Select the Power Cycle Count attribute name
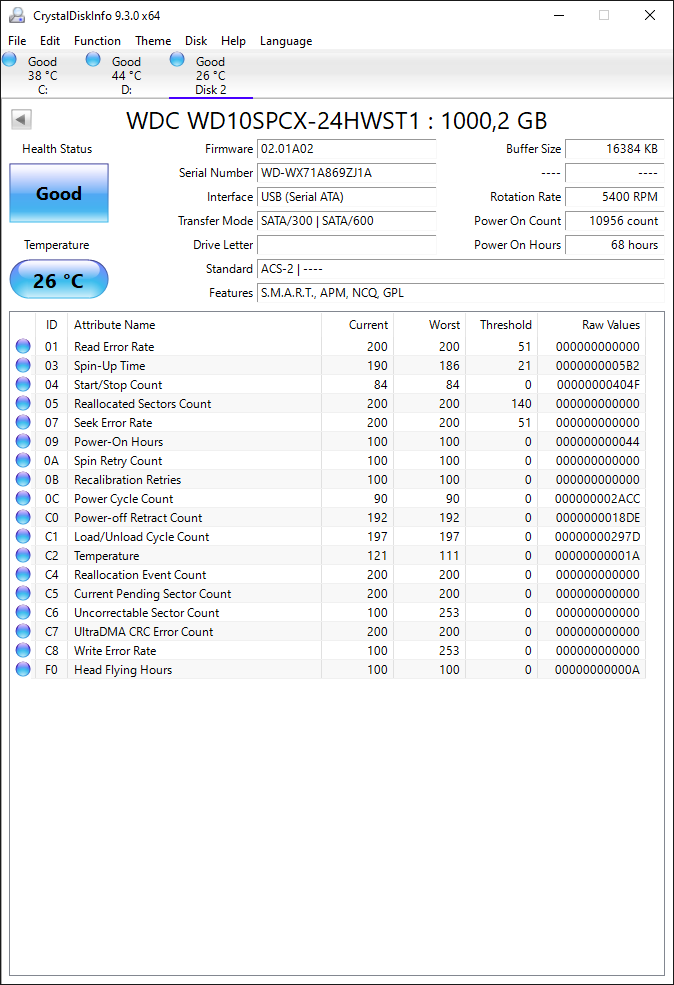This screenshot has width=674, height=985. coord(124,499)
